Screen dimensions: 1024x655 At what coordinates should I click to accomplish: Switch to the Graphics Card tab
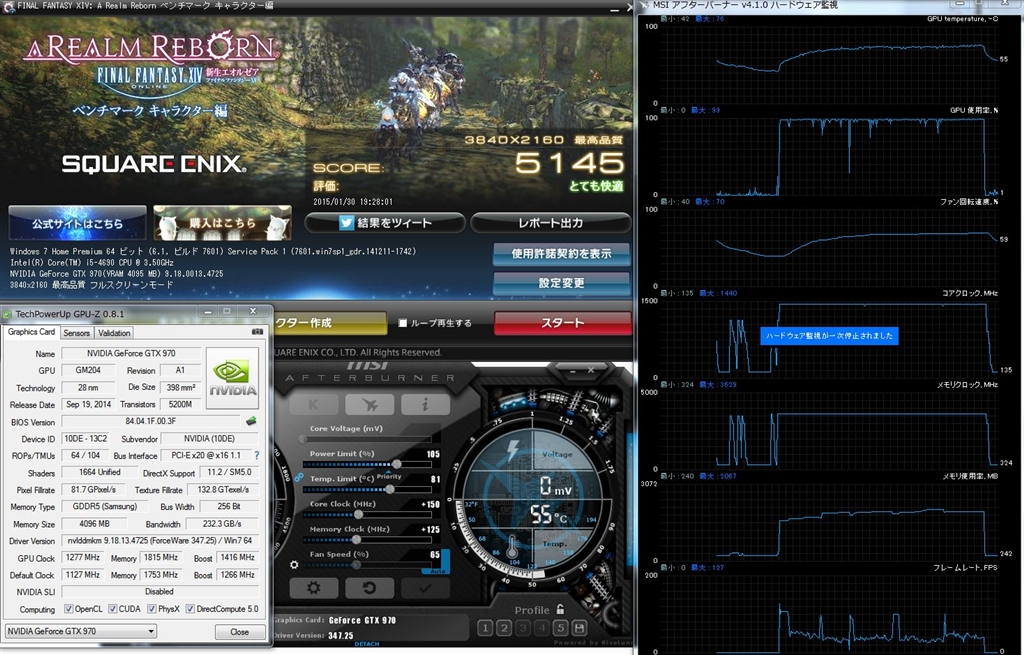(x=31, y=332)
